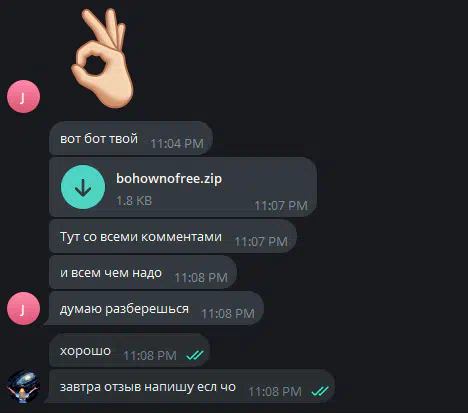Click the 1.8 KB file size label
Screen dimensions: 468x413
[x=134, y=201]
